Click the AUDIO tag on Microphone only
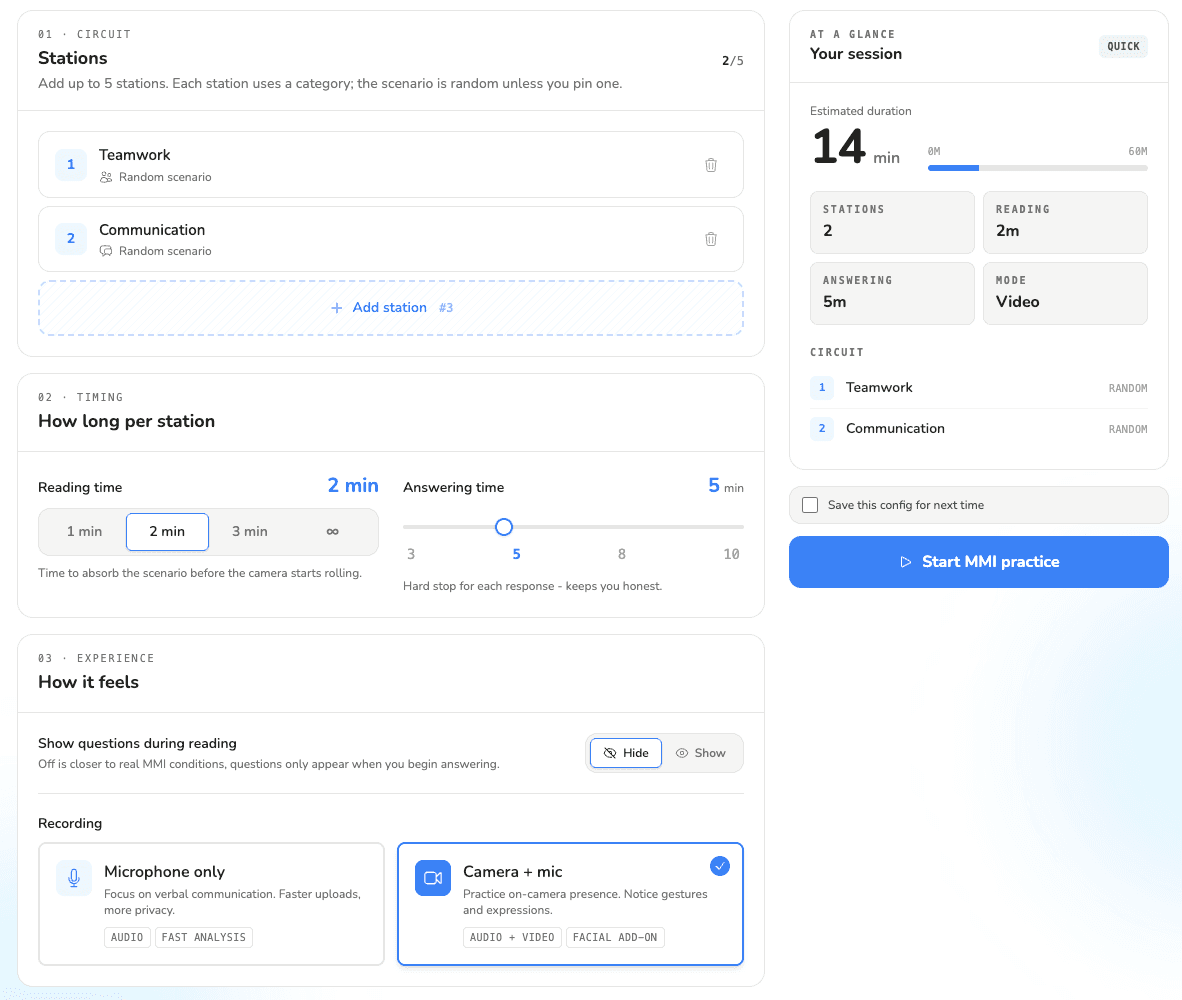This screenshot has width=1182, height=1000. click(x=127, y=937)
